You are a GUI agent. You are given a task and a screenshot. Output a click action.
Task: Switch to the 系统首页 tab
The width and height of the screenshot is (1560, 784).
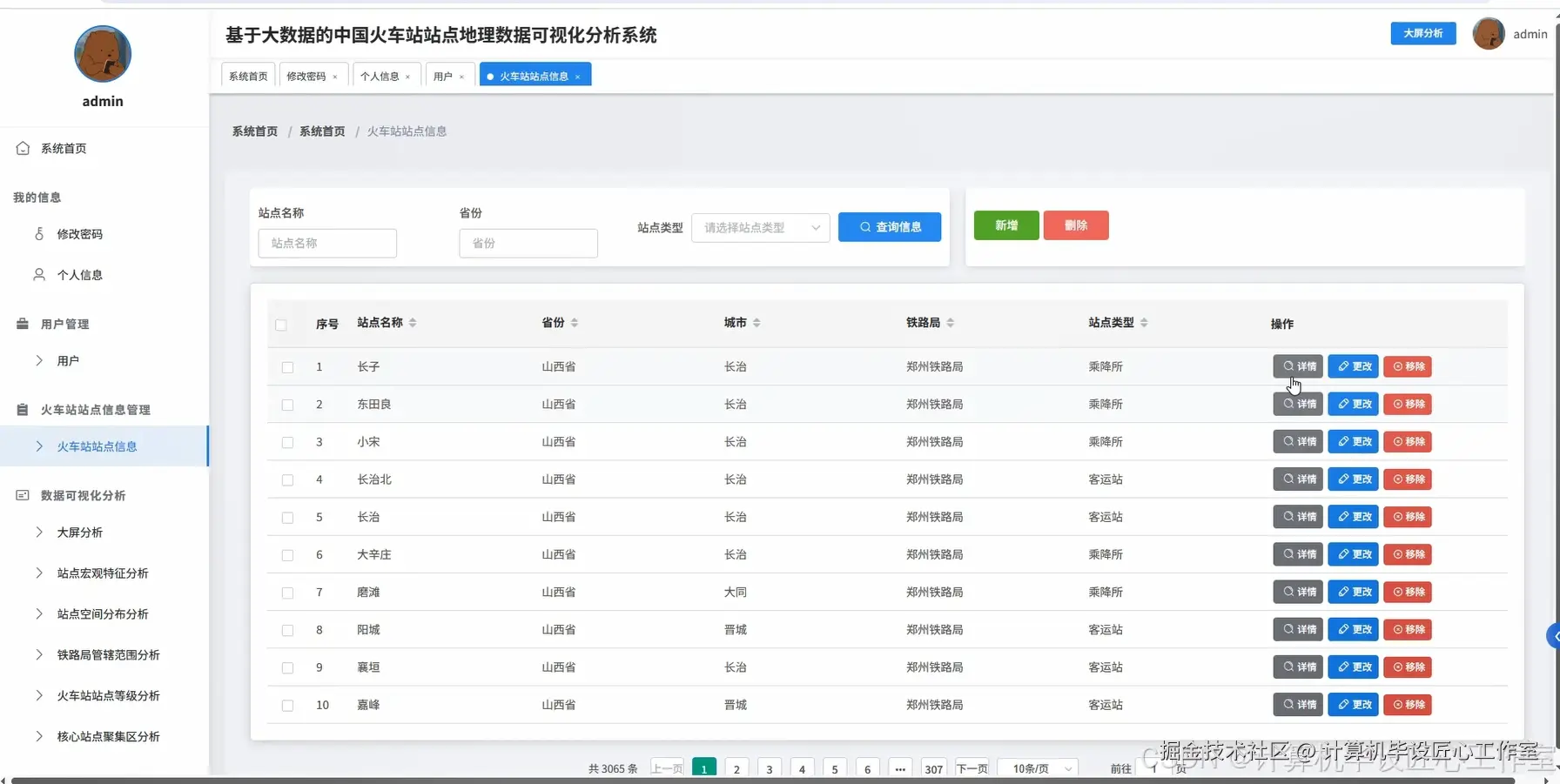(247, 76)
